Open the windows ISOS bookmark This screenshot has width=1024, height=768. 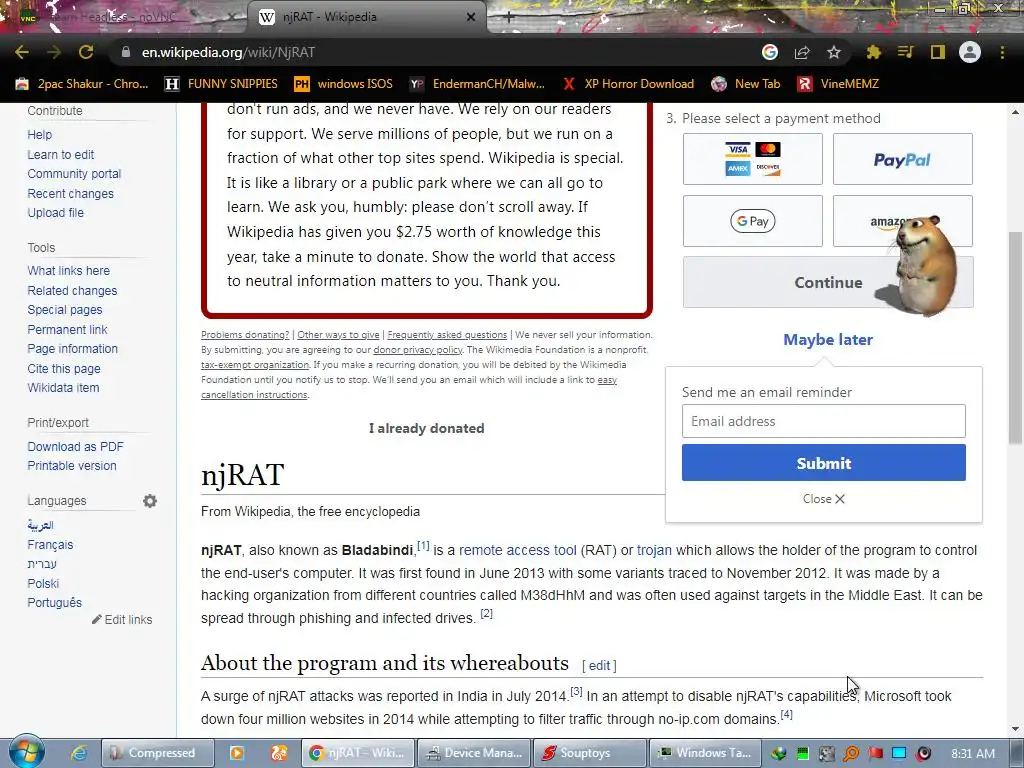pos(344,84)
